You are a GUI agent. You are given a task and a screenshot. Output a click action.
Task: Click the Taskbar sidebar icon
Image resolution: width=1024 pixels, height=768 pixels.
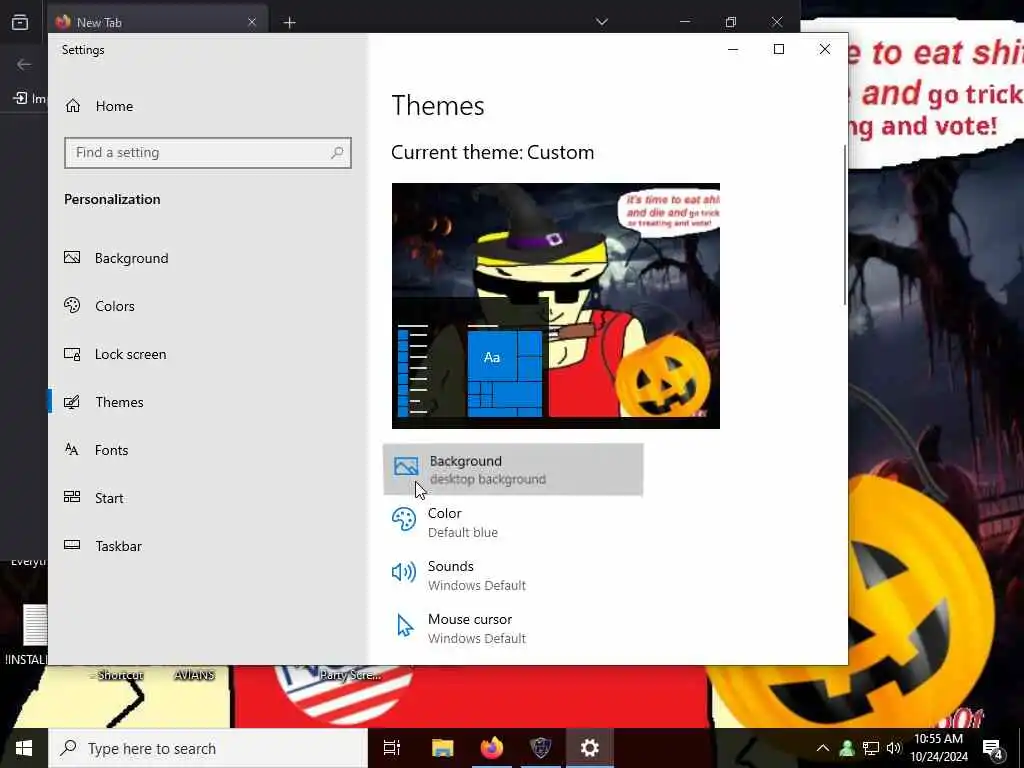pos(72,545)
